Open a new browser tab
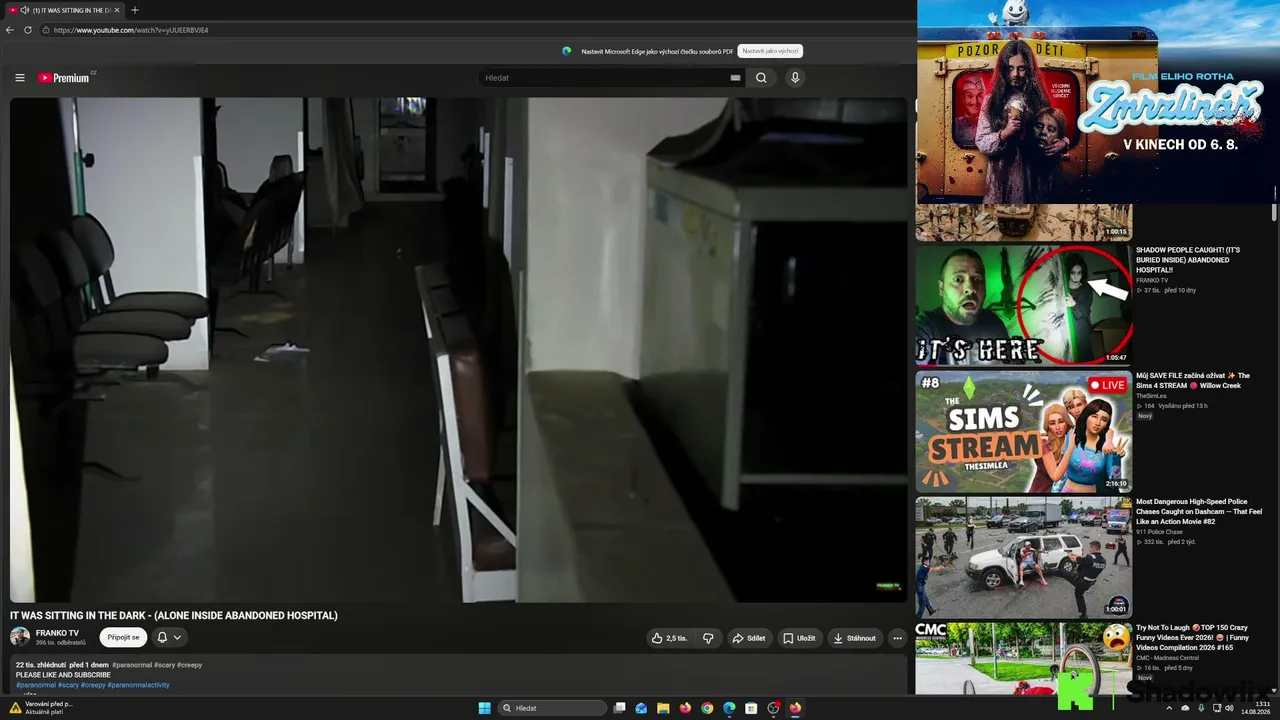Screen dimensions: 1280x720 coord(135,10)
